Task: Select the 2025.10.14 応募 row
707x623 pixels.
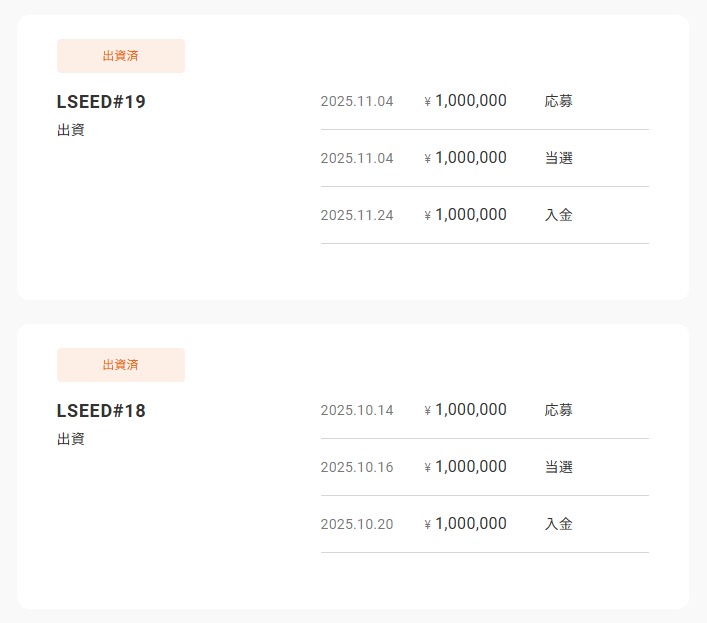Action: coord(485,410)
